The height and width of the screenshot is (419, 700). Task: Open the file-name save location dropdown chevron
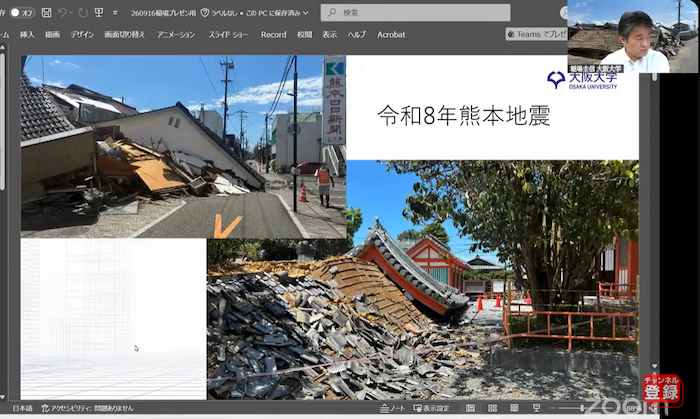coord(306,13)
